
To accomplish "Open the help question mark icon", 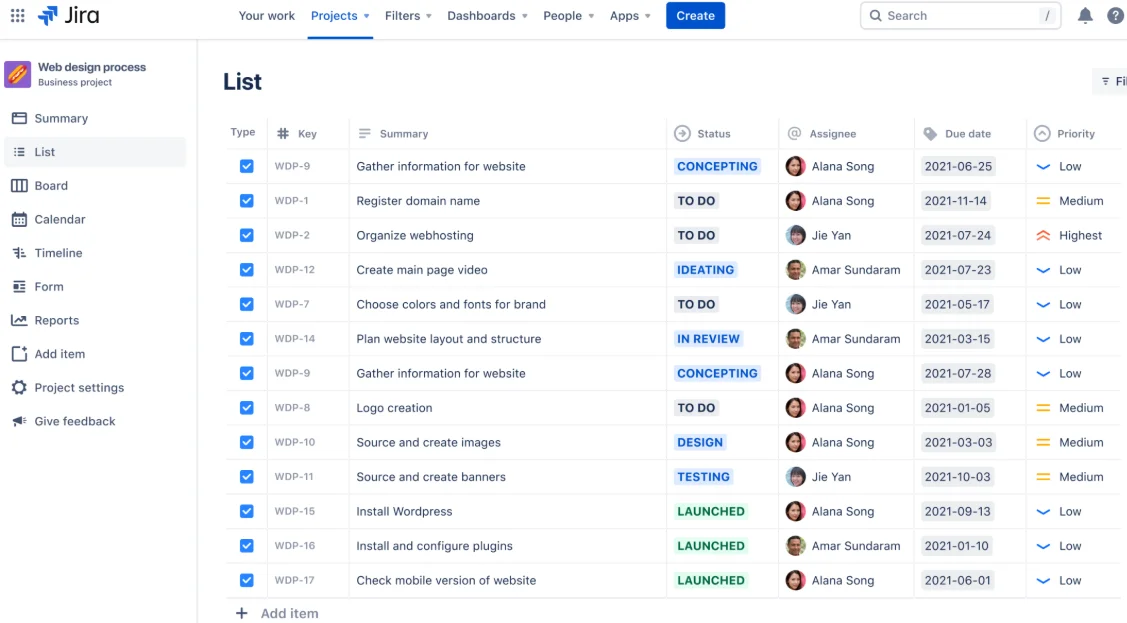I will point(1117,15).
